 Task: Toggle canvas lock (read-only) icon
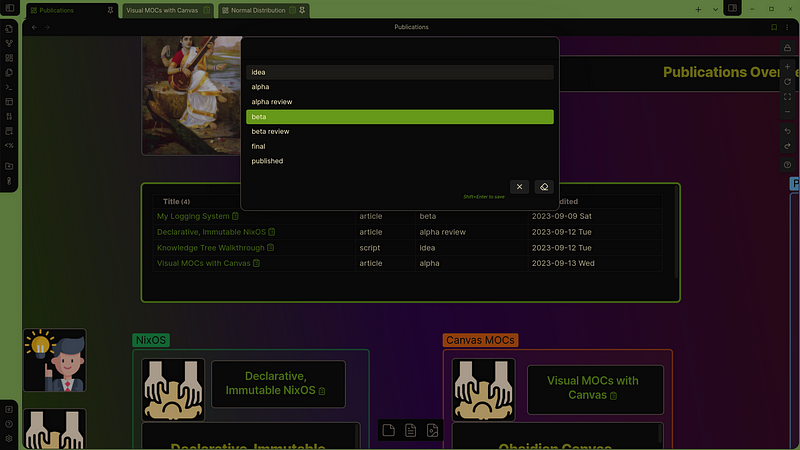tap(787, 47)
